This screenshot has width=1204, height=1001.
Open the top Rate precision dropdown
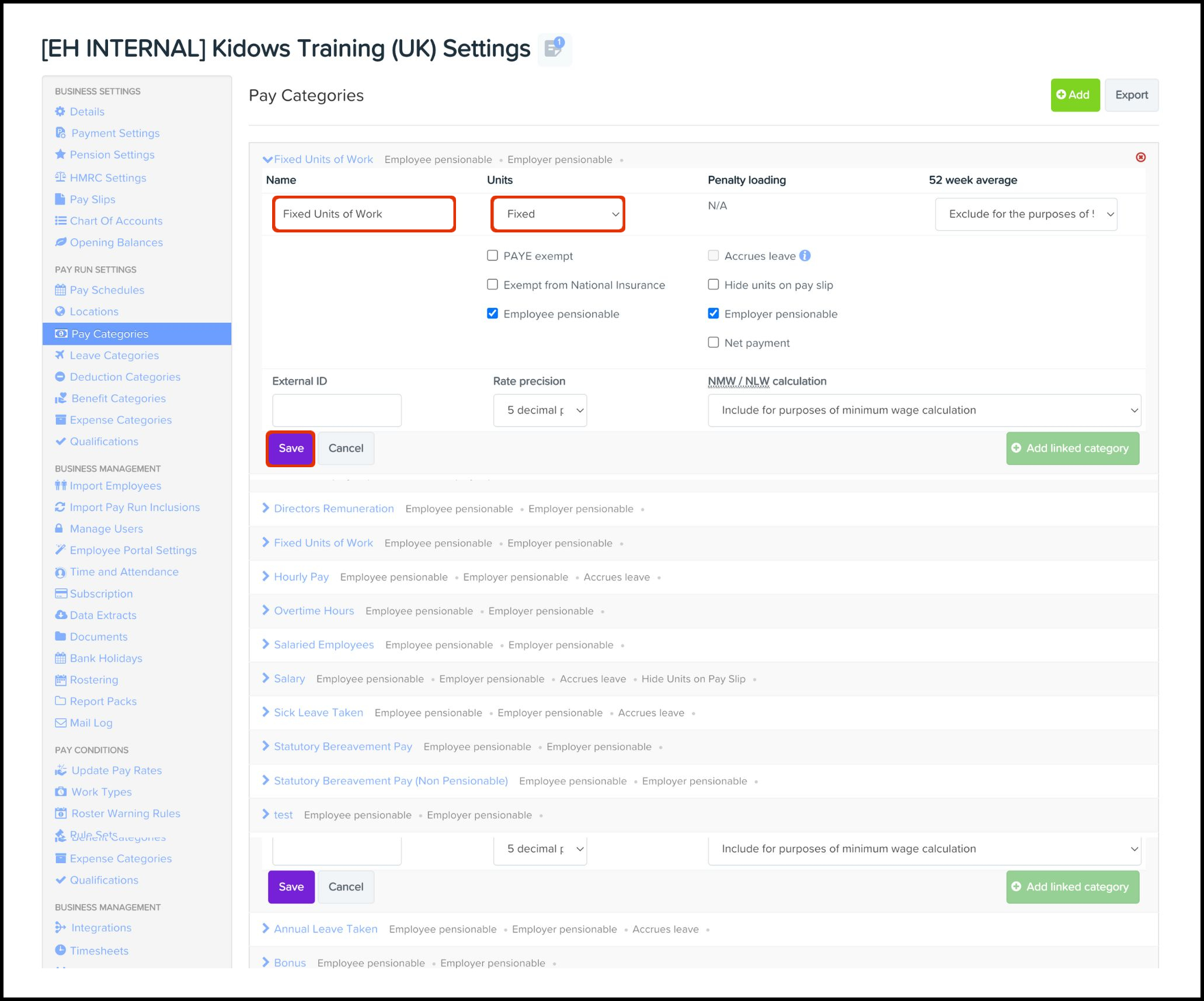tap(540, 411)
